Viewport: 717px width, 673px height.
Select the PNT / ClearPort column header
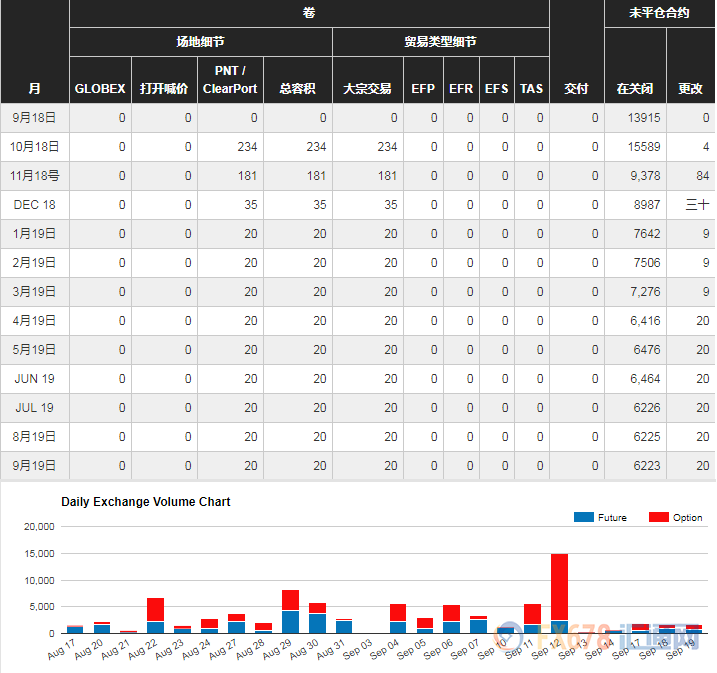point(229,80)
